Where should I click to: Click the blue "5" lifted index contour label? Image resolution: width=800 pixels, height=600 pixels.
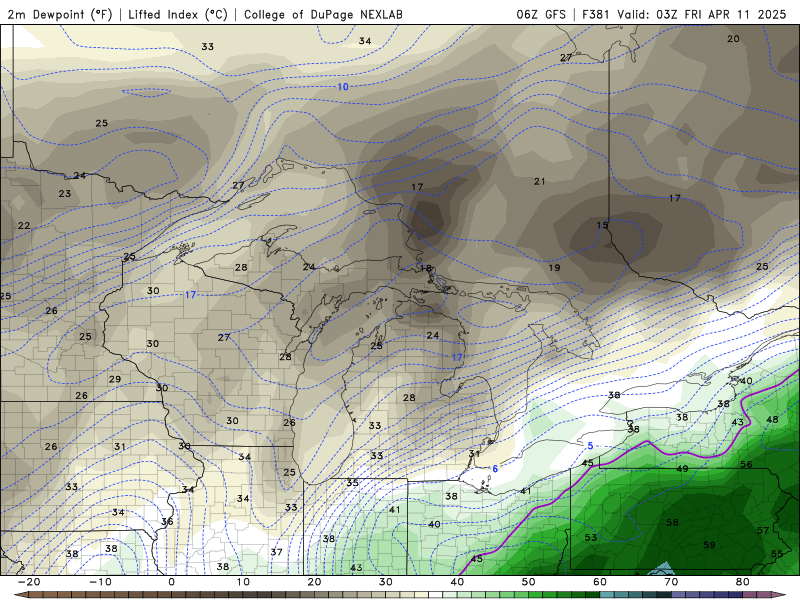pos(590,446)
